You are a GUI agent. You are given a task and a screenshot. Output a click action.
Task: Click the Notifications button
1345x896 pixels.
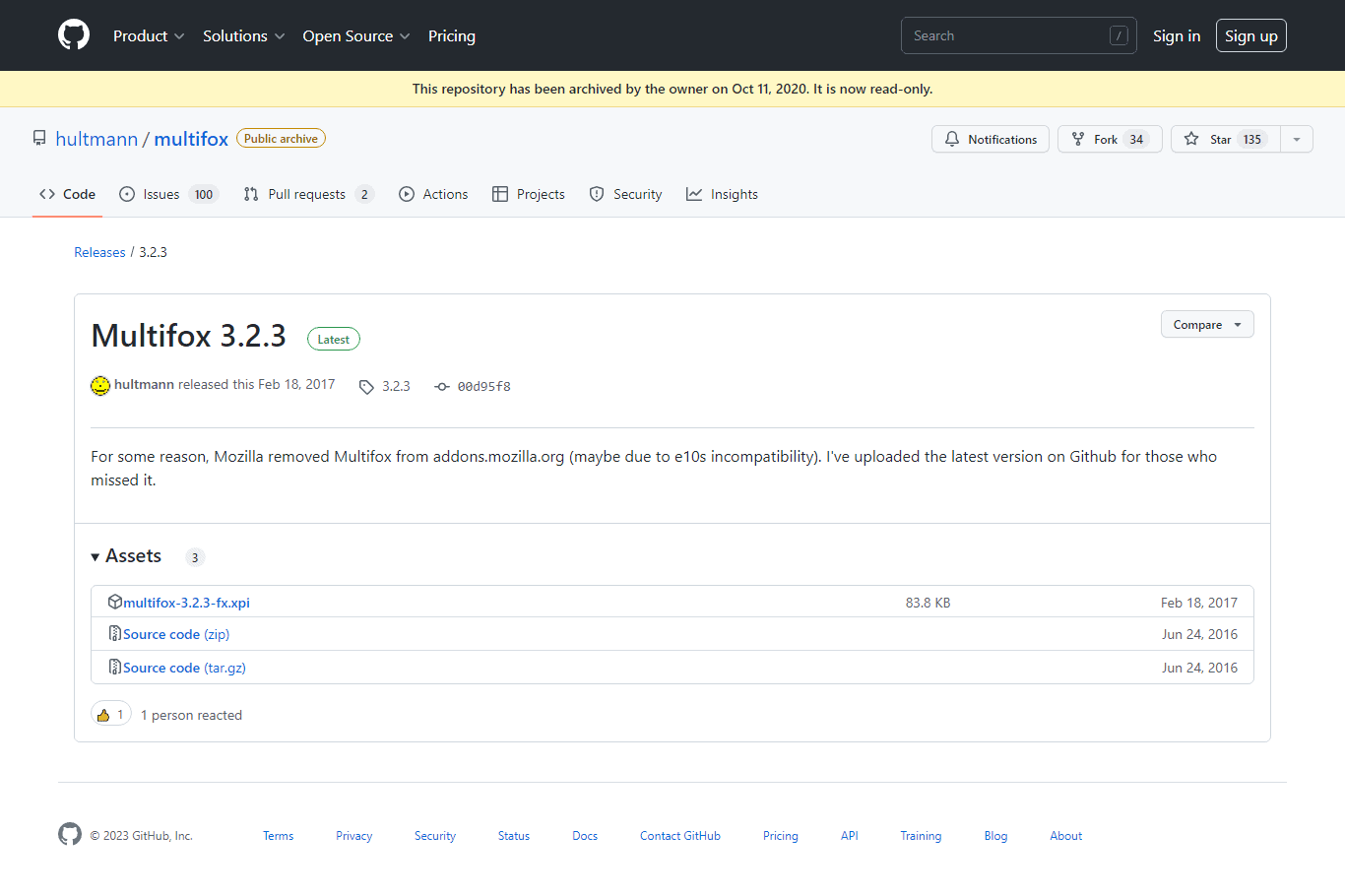click(x=991, y=139)
